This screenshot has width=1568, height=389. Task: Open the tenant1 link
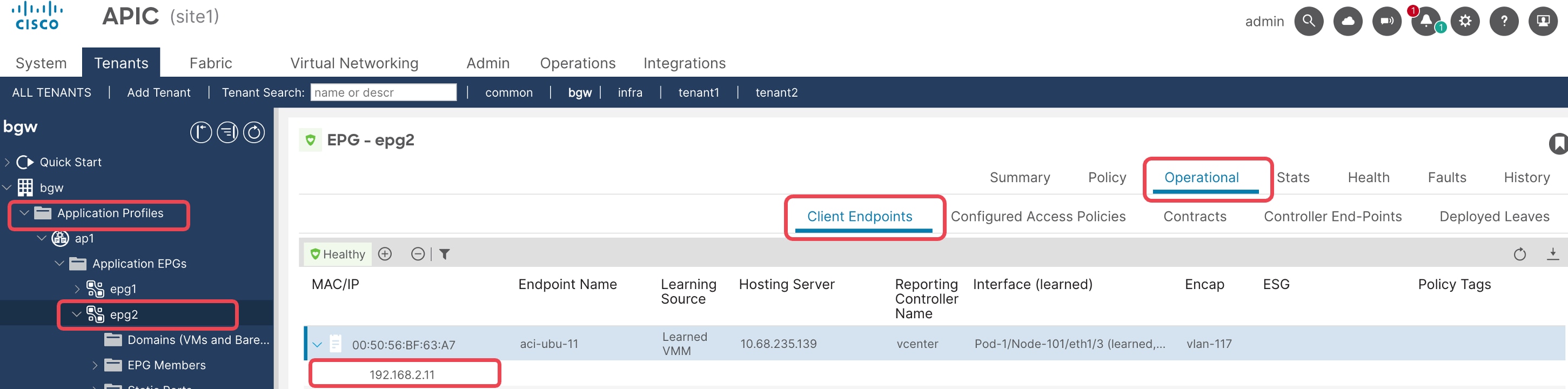698,92
